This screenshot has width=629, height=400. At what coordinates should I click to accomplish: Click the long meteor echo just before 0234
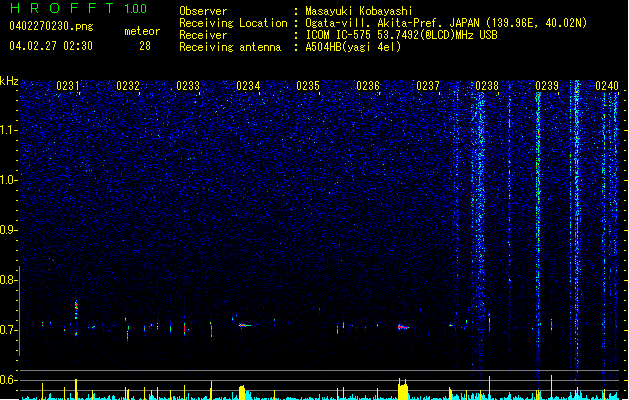245,325
